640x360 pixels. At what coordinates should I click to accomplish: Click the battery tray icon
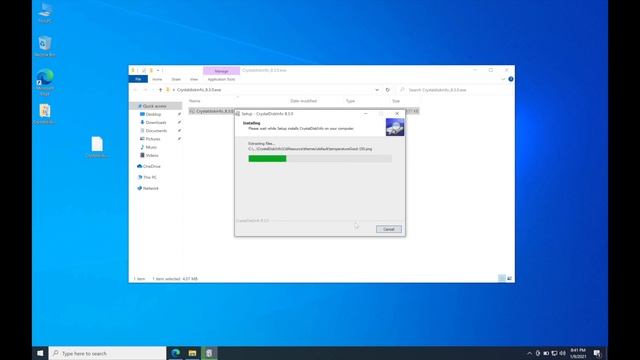546,353
